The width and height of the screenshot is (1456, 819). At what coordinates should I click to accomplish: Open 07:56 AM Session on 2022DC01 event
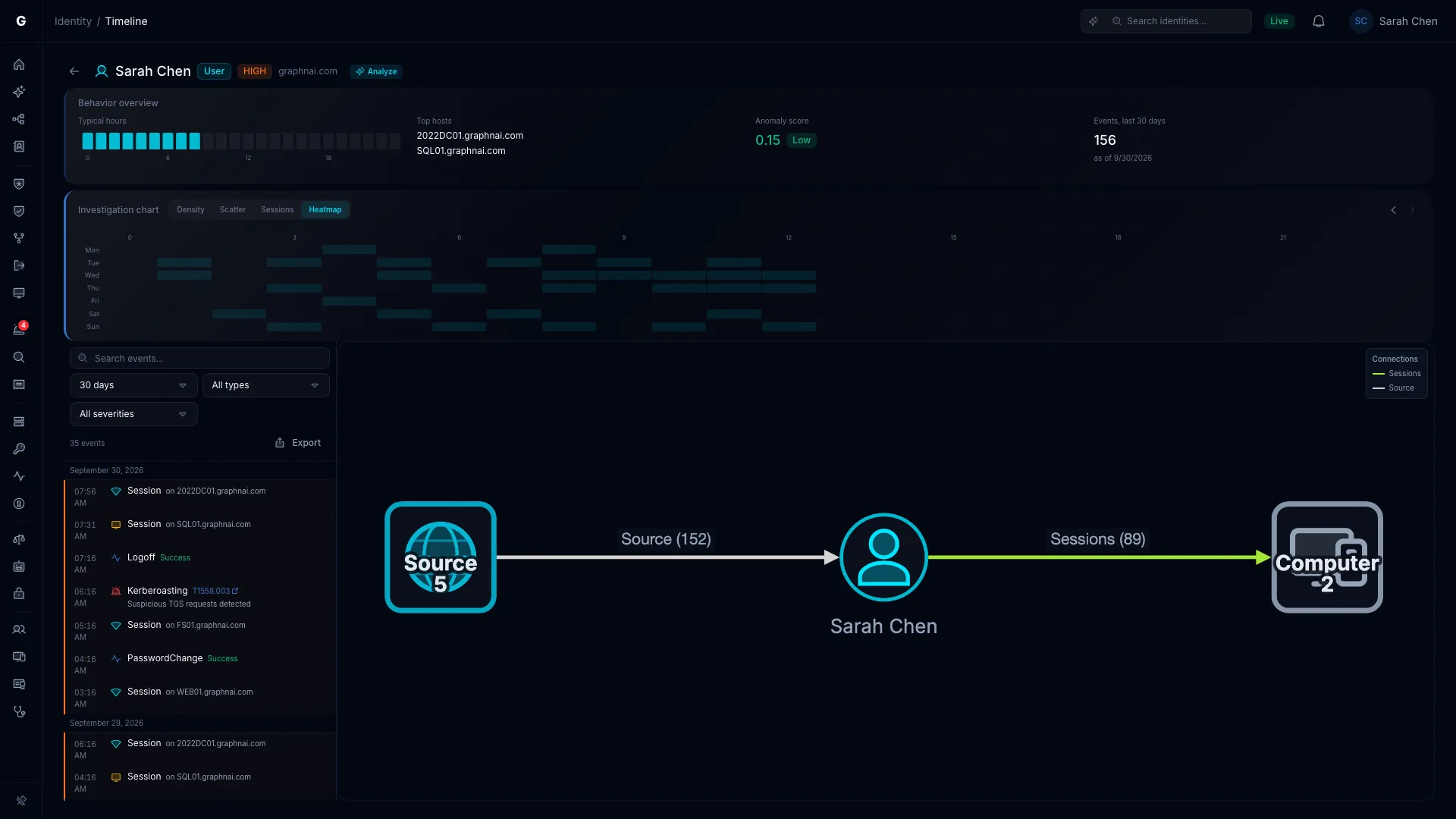200,497
